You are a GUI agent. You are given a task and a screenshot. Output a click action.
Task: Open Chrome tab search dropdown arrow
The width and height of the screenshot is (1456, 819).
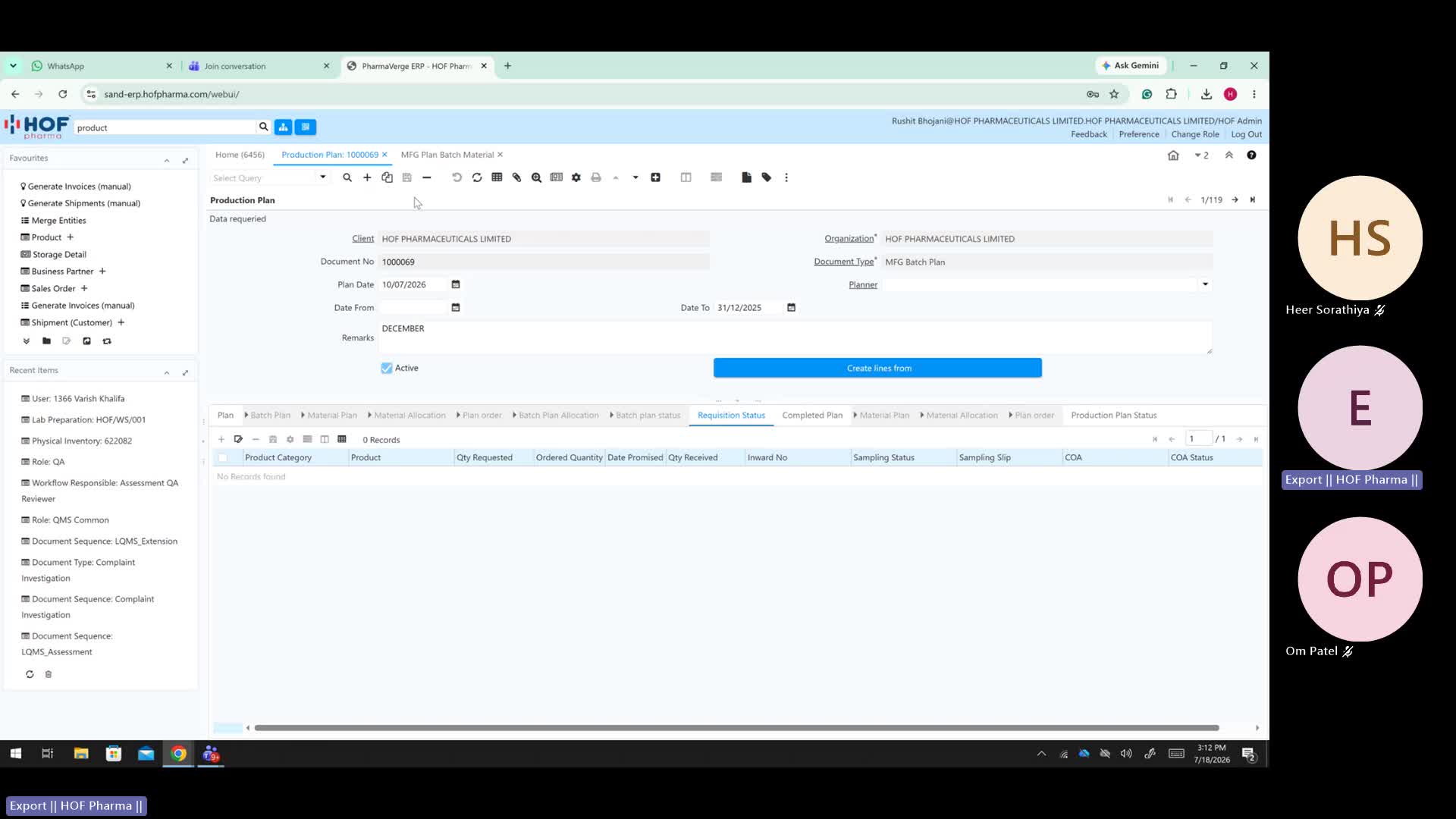pyautogui.click(x=13, y=66)
